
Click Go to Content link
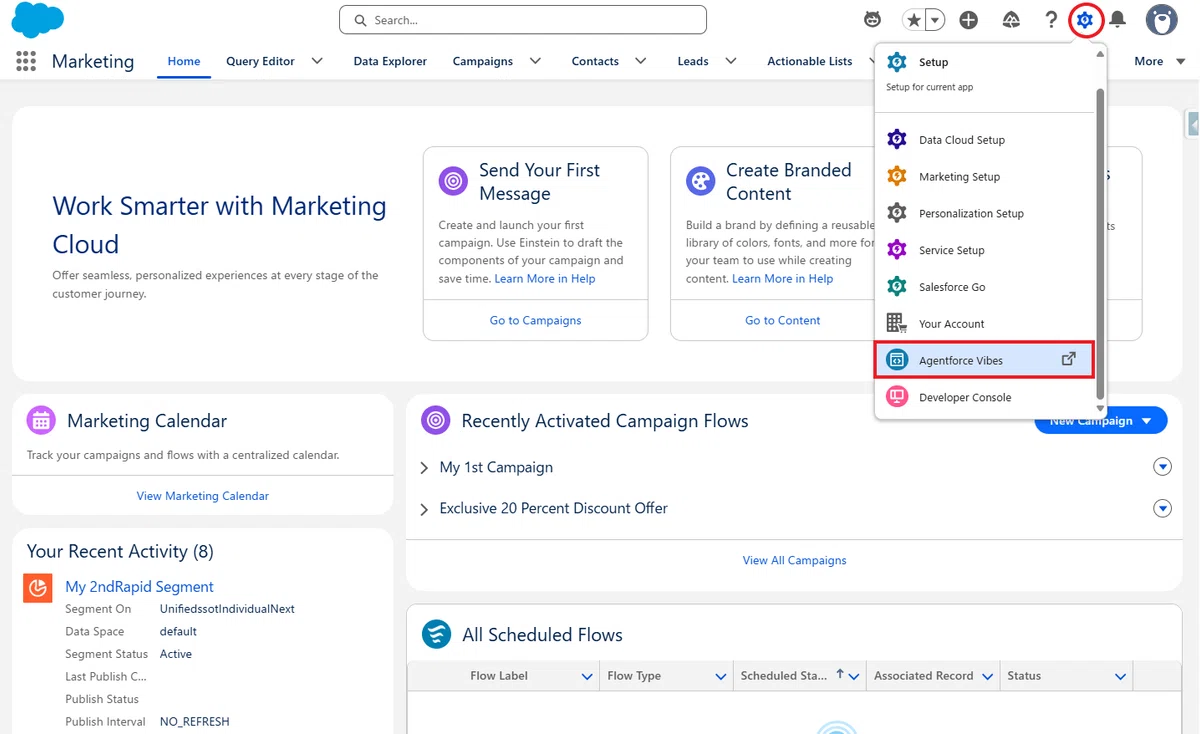click(783, 321)
